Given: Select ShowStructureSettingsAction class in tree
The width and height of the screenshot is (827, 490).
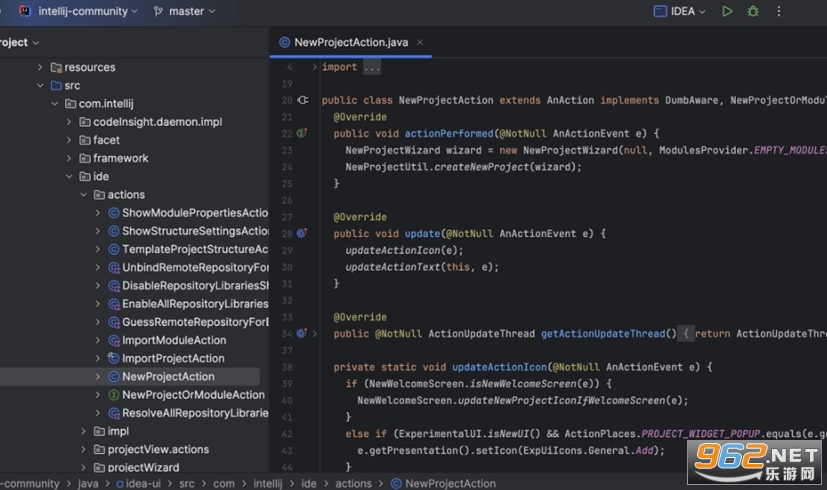Looking at the screenshot, I should tap(195, 231).
